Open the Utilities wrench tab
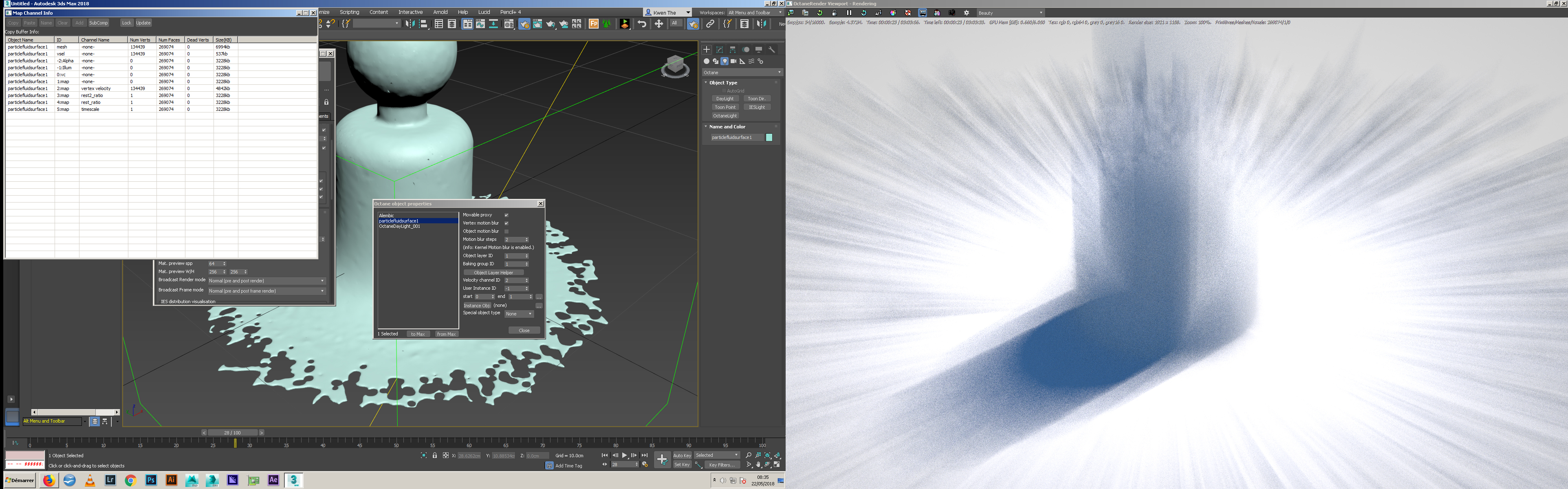This screenshot has height=489, width=1568. click(x=772, y=49)
